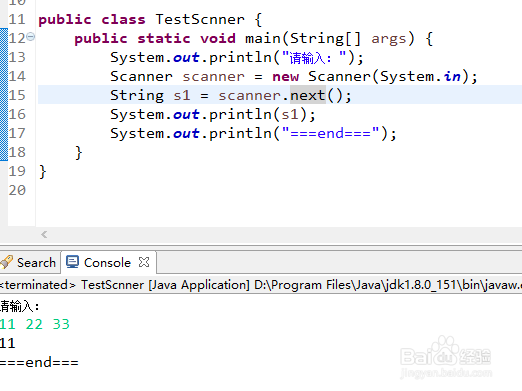Click the String type on line 15
This screenshot has width=522, height=391.
[137, 96]
